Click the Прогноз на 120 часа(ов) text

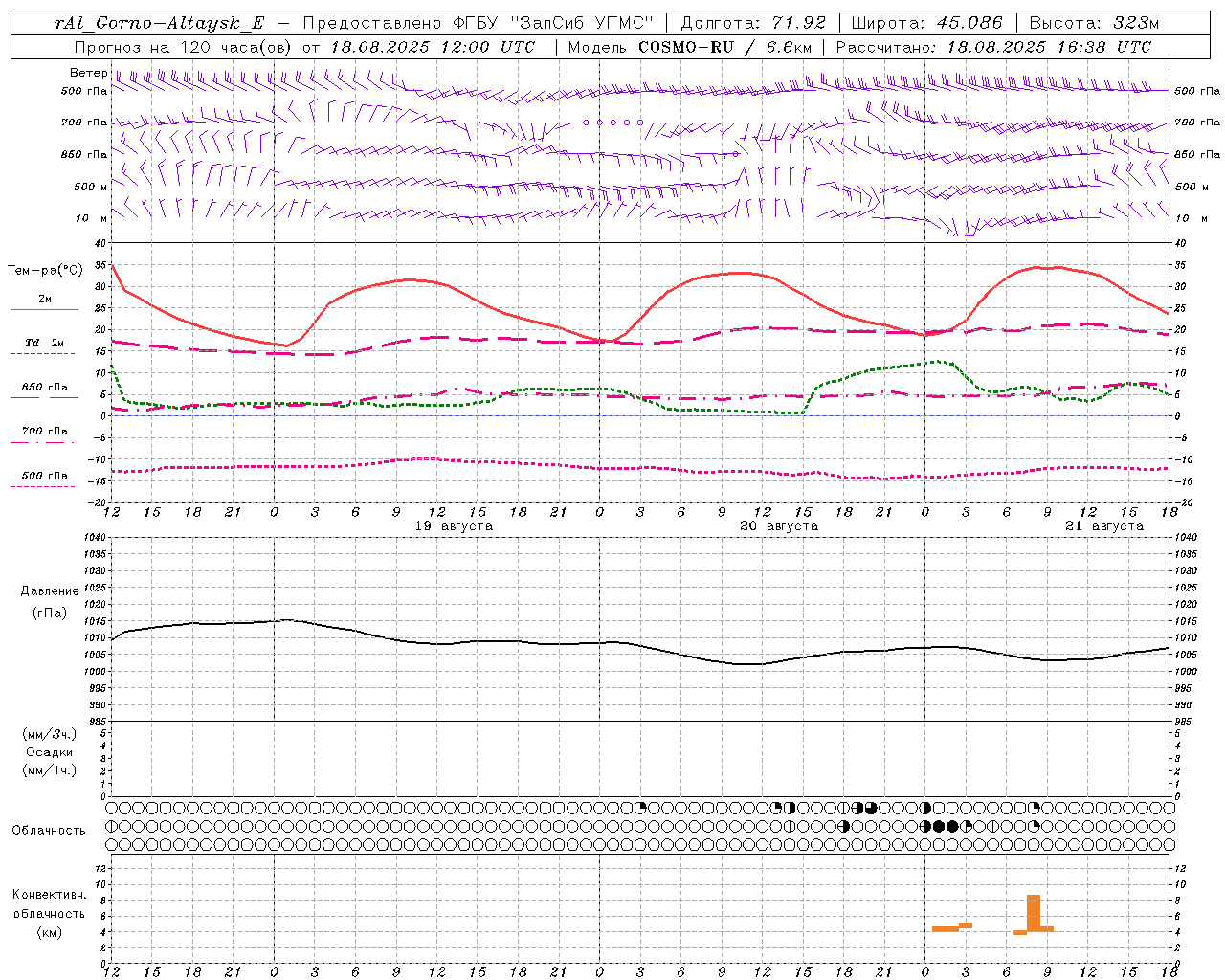click(x=184, y=47)
